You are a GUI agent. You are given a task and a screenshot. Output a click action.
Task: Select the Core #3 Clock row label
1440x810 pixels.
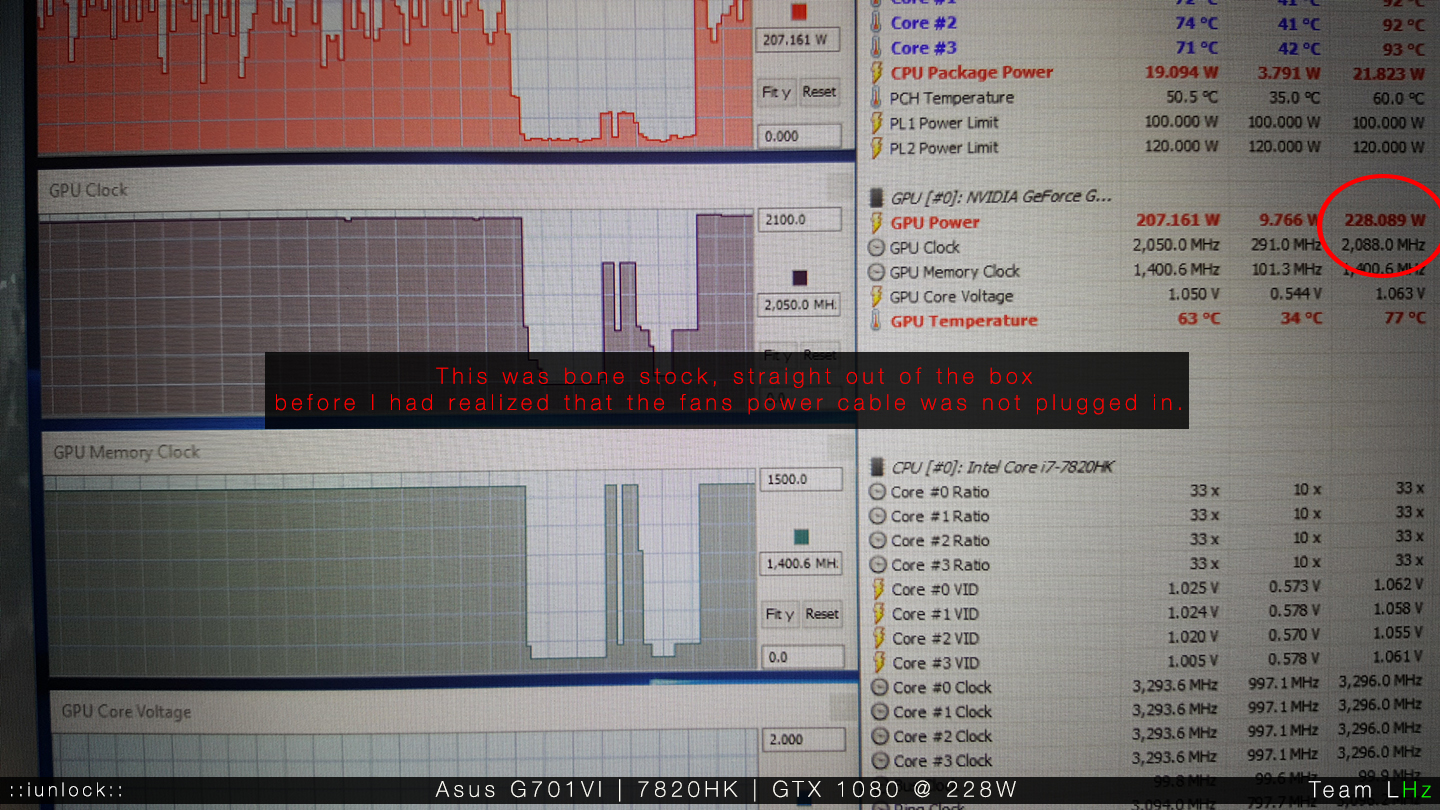pyautogui.click(x=942, y=761)
